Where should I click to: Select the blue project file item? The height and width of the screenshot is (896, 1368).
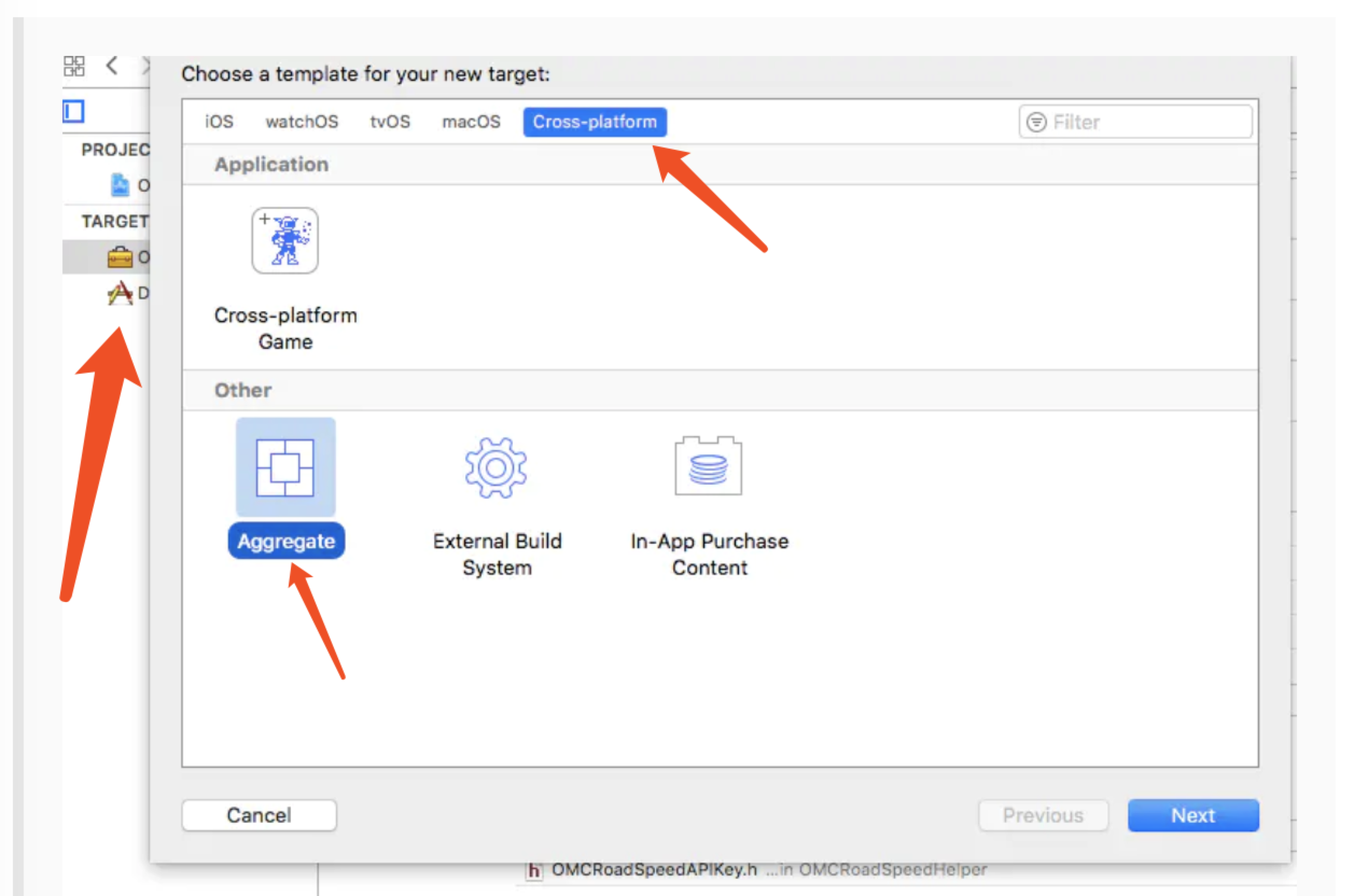(121, 185)
